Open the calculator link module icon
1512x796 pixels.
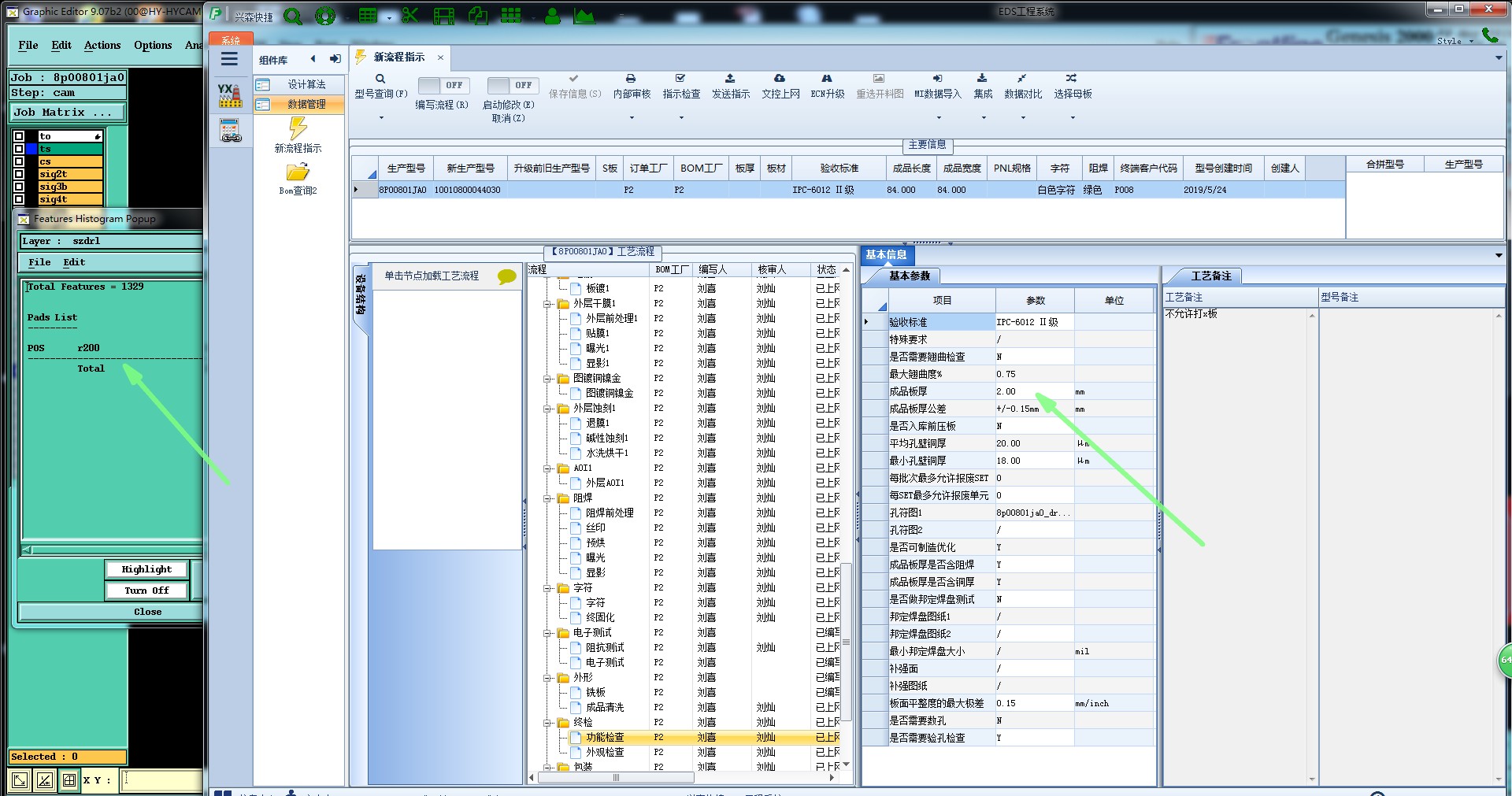pyautogui.click(x=230, y=131)
